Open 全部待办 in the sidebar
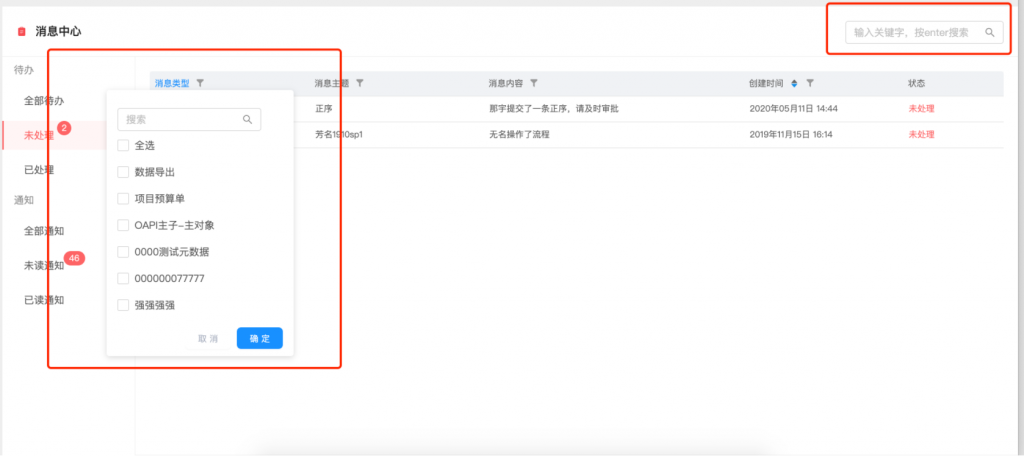 coord(44,101)
